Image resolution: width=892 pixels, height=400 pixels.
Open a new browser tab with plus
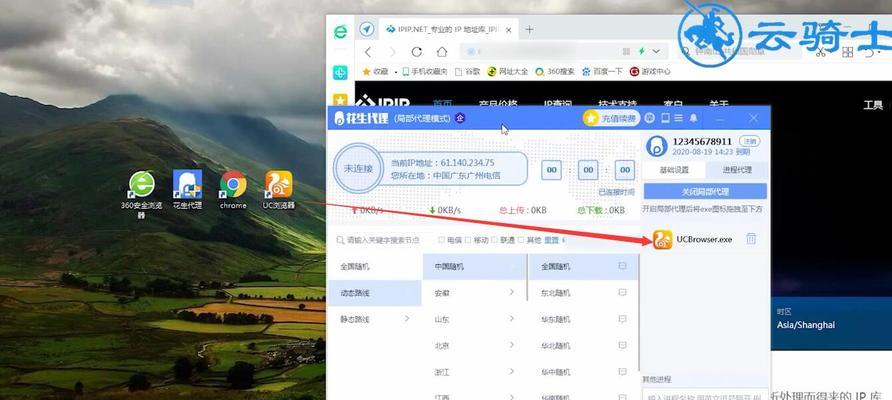pos(529,30)
